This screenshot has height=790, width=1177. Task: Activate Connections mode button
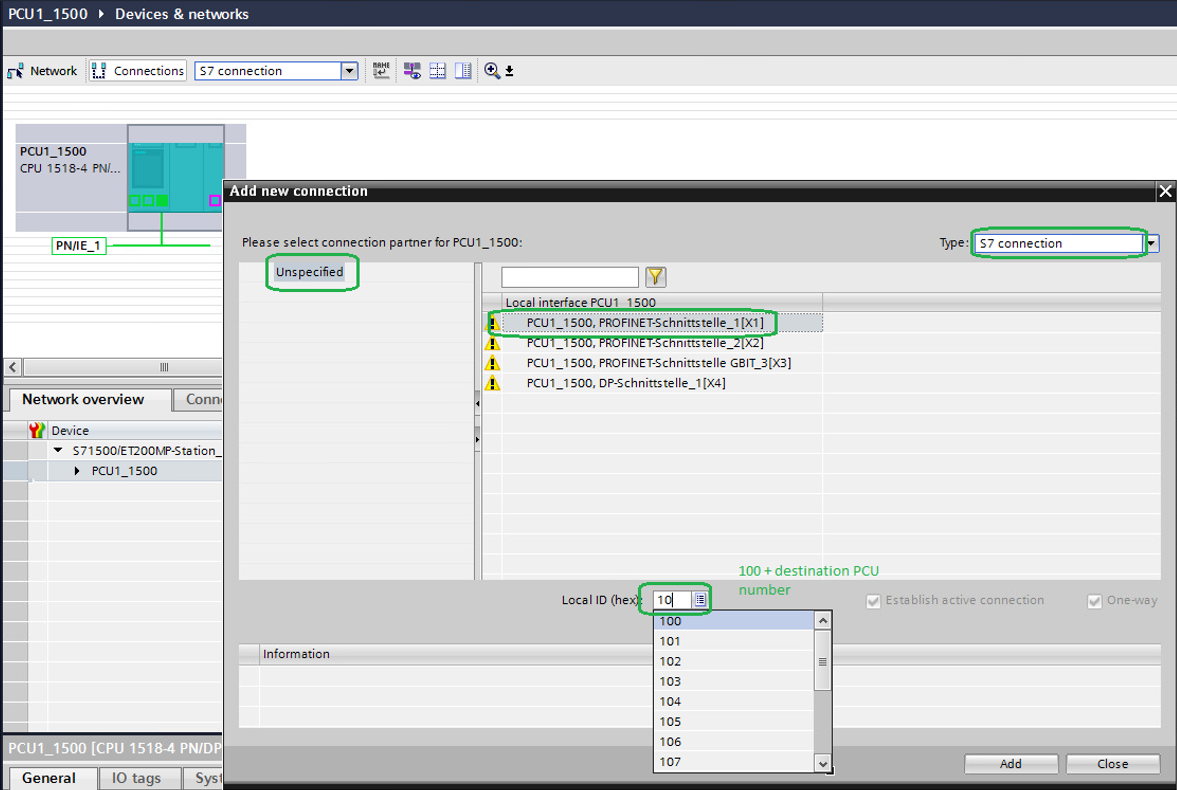(137, 71)
